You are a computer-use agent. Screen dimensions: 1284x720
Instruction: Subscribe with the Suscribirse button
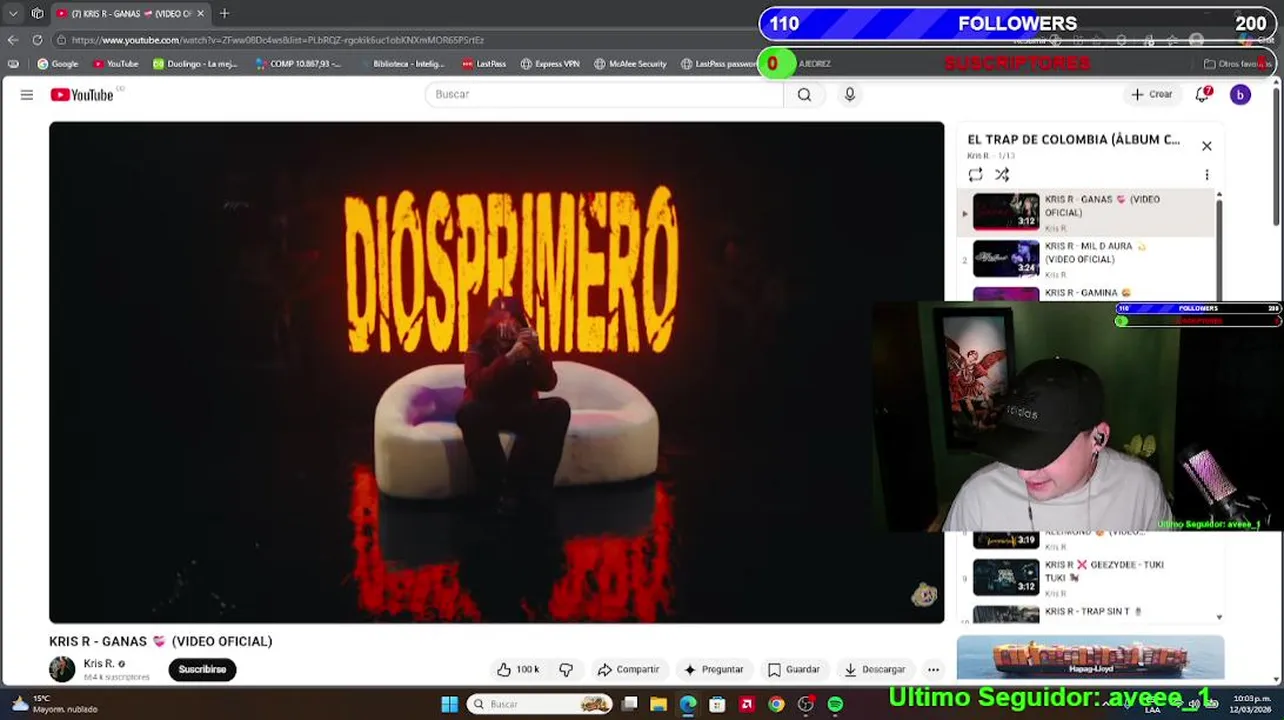[202, 669]
